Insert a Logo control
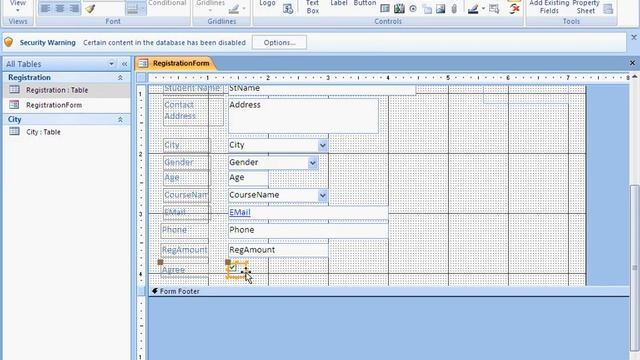Viewport: 640px width, 360px height. [267, 3]
